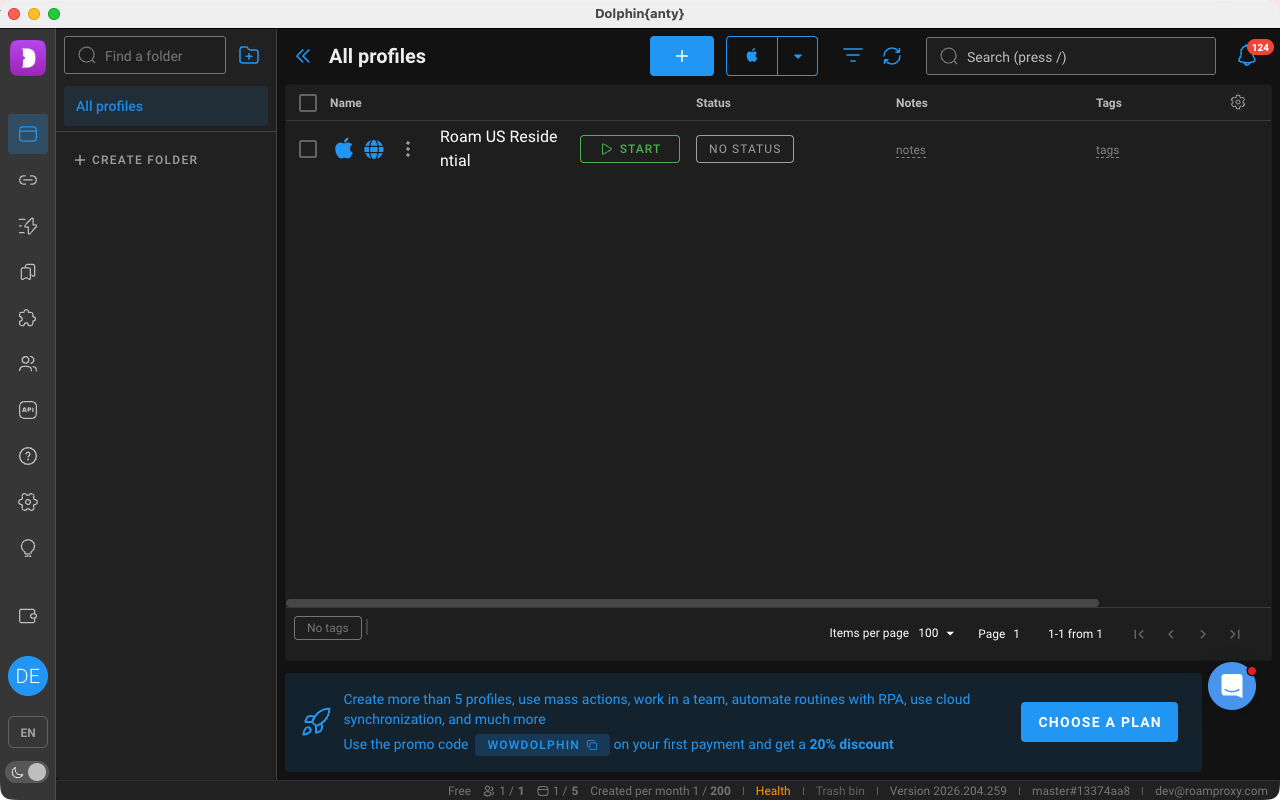
Task: Go to first page pagination arrow
Action: coord(1138,634)
